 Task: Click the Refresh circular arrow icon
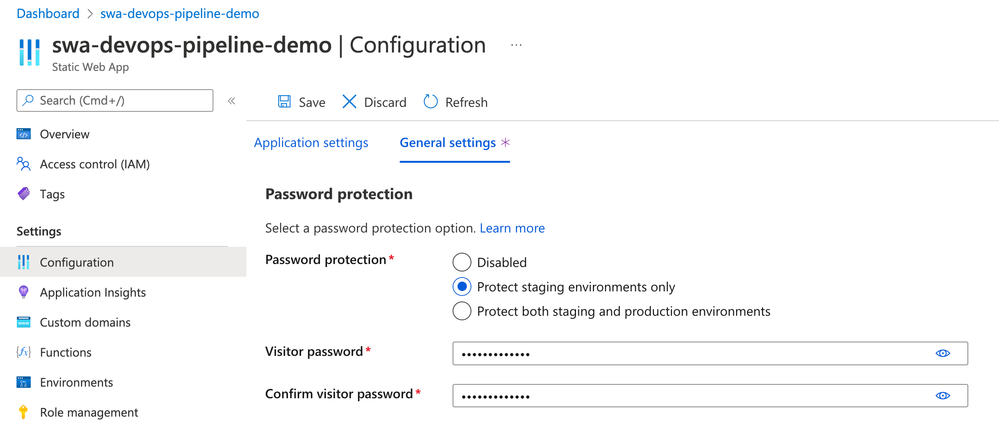(431, 102)
